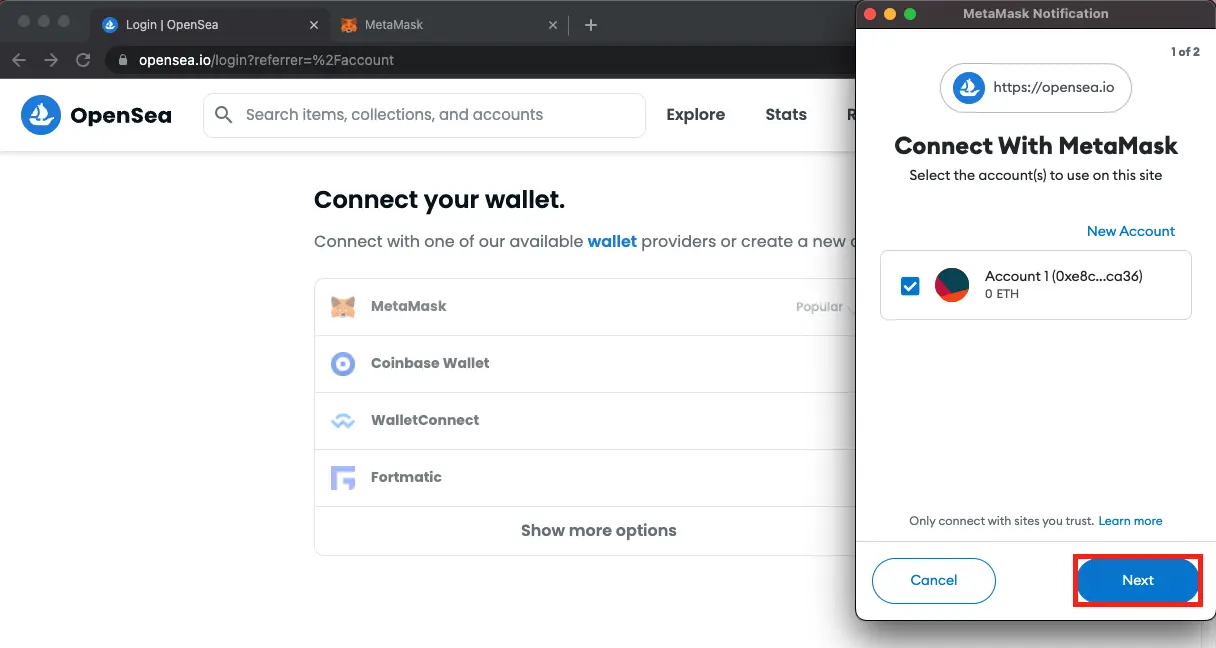1216x648 pixels.
Task: Open the New Account link
Action: tap(1131, 231)
